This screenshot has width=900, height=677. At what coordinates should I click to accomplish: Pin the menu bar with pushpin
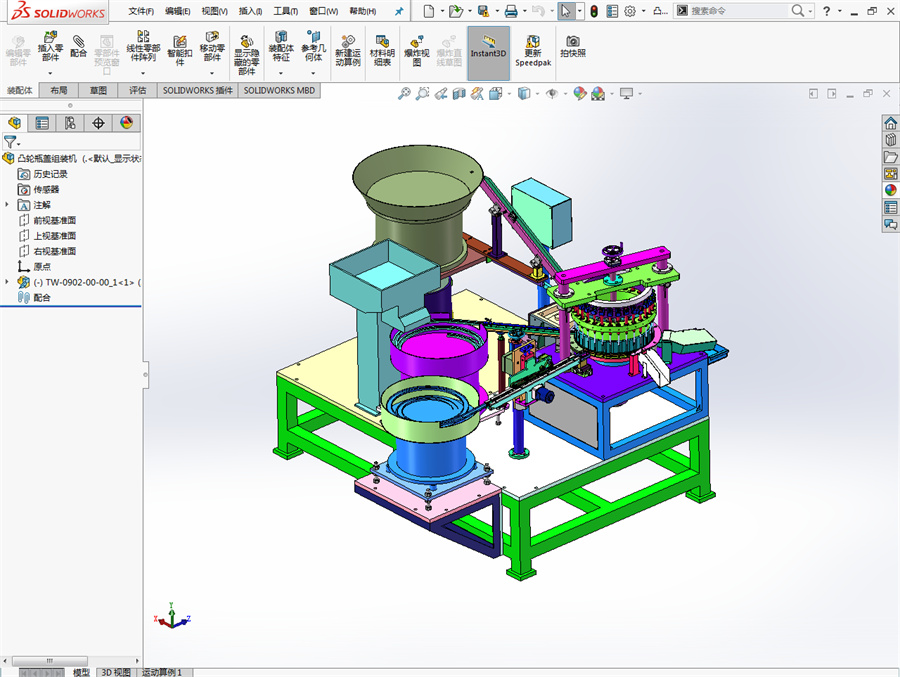coord(399,11)
